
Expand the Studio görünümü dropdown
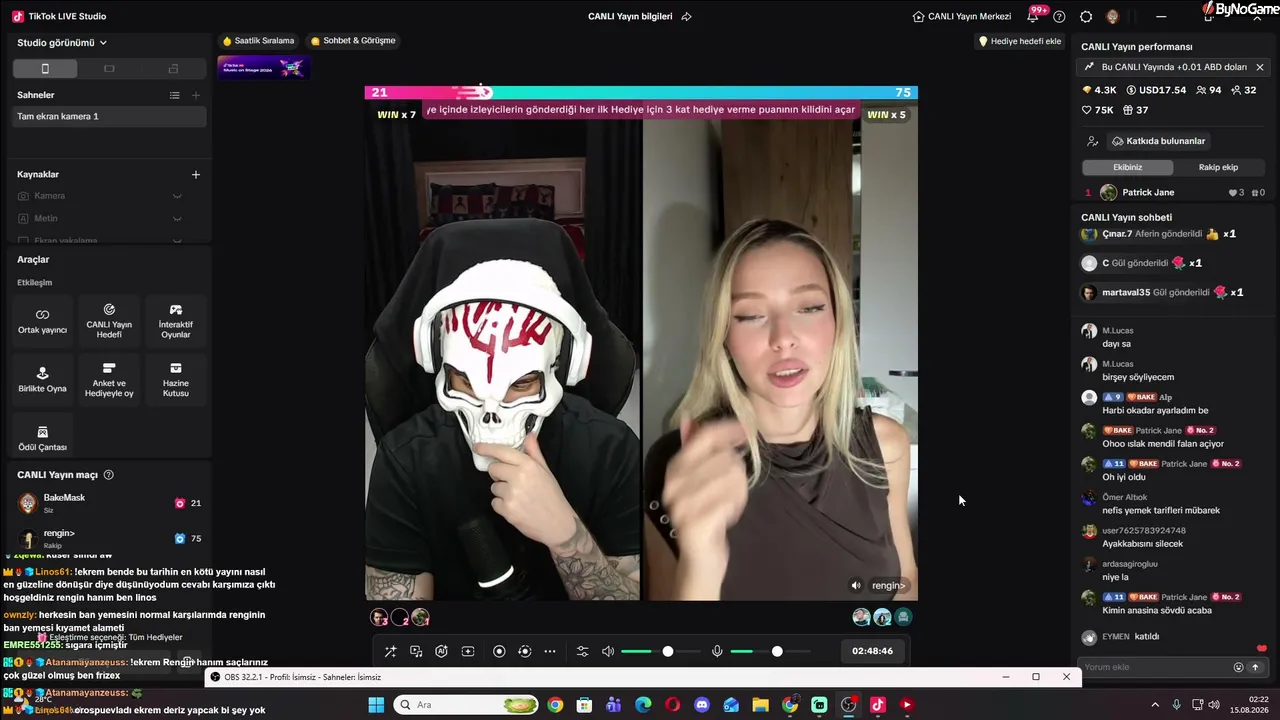click(x=62, y=43)
